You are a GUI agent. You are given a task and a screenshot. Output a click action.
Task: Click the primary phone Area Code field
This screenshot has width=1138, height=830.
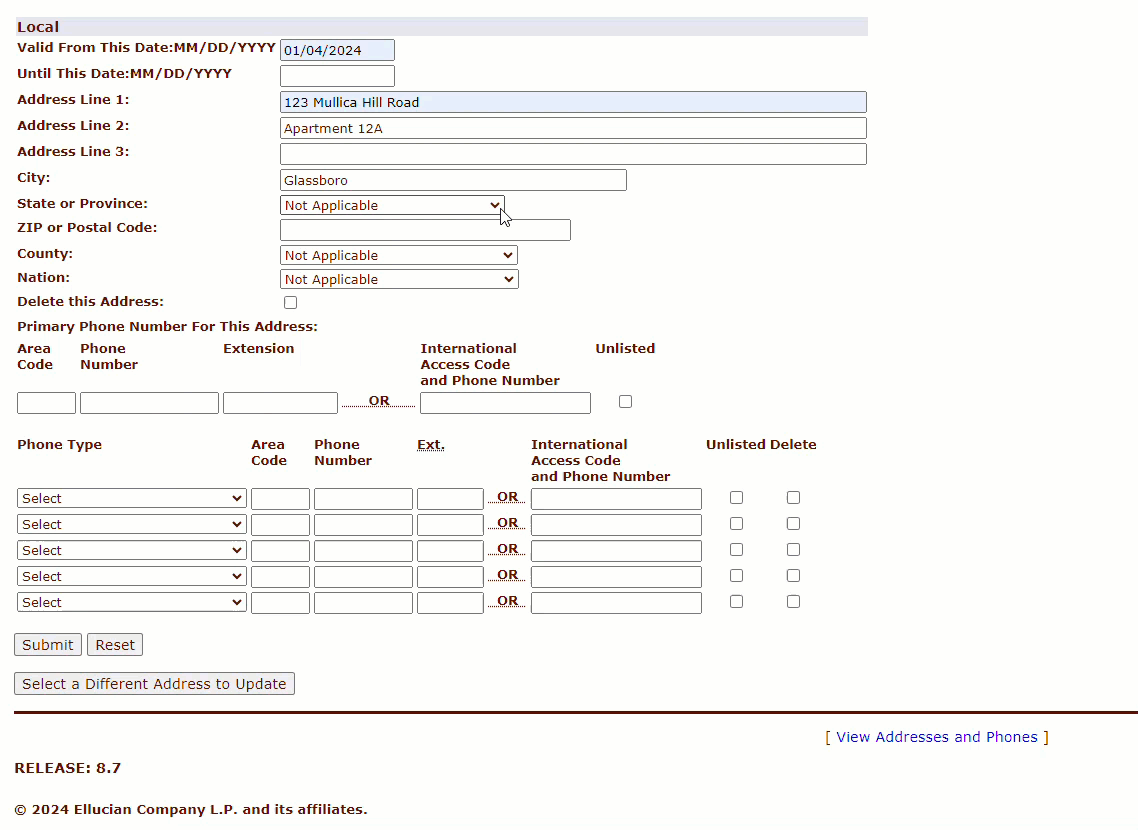pyautogui.click(x=46, y=403)
